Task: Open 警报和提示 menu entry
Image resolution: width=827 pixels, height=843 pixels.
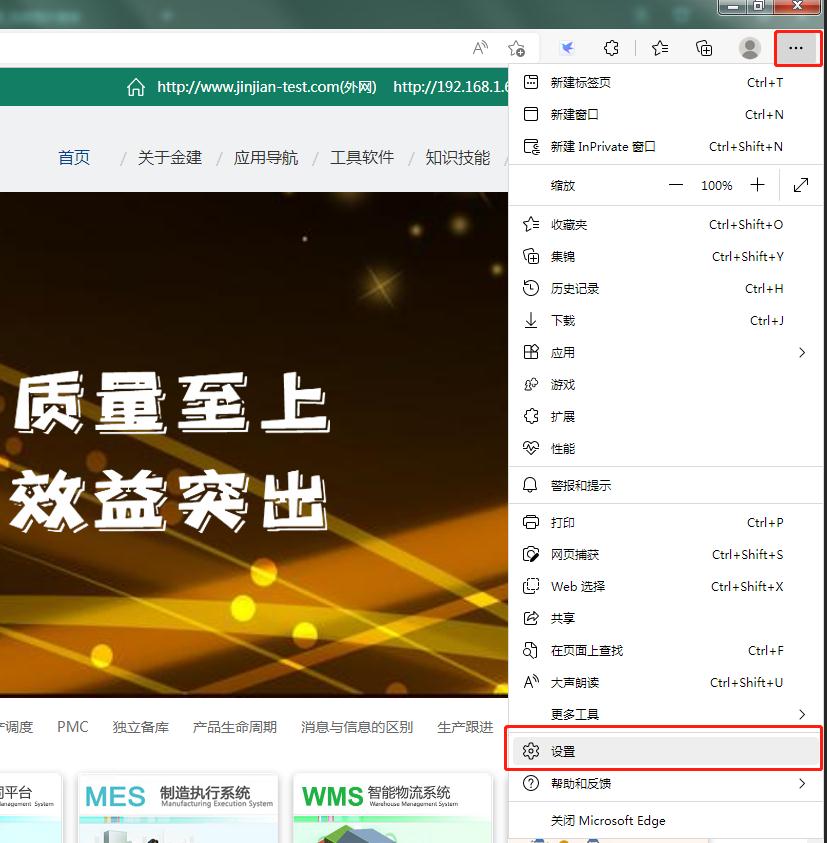Action: pyautogui.click(x=665, y=485)
